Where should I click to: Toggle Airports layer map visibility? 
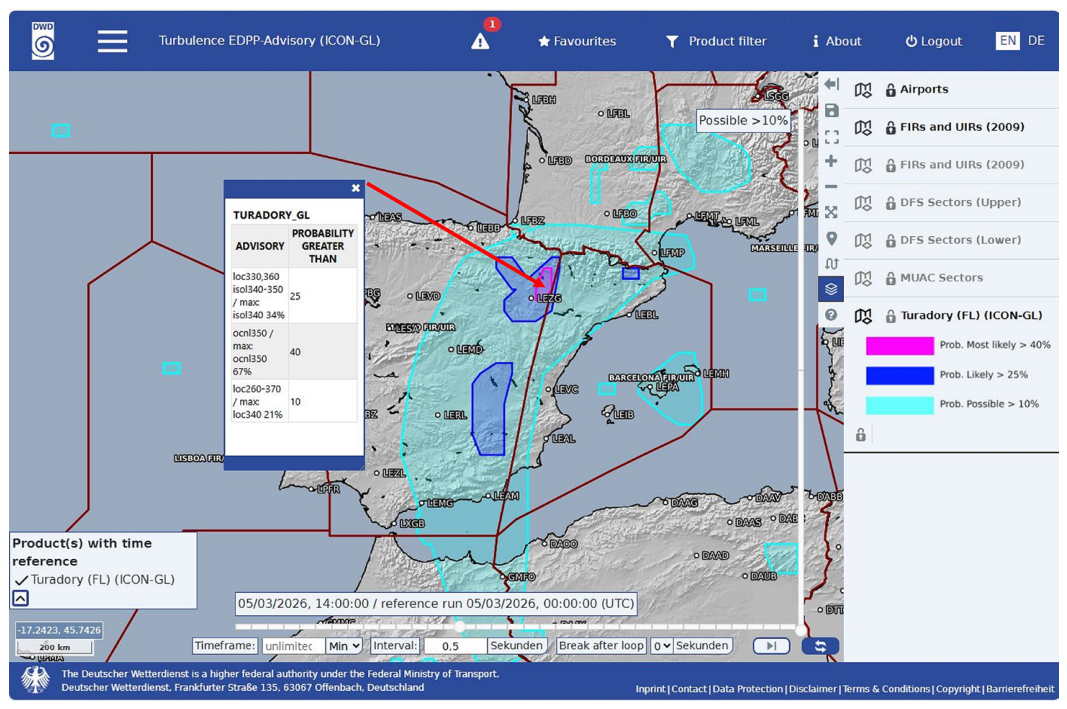[863, 90]
